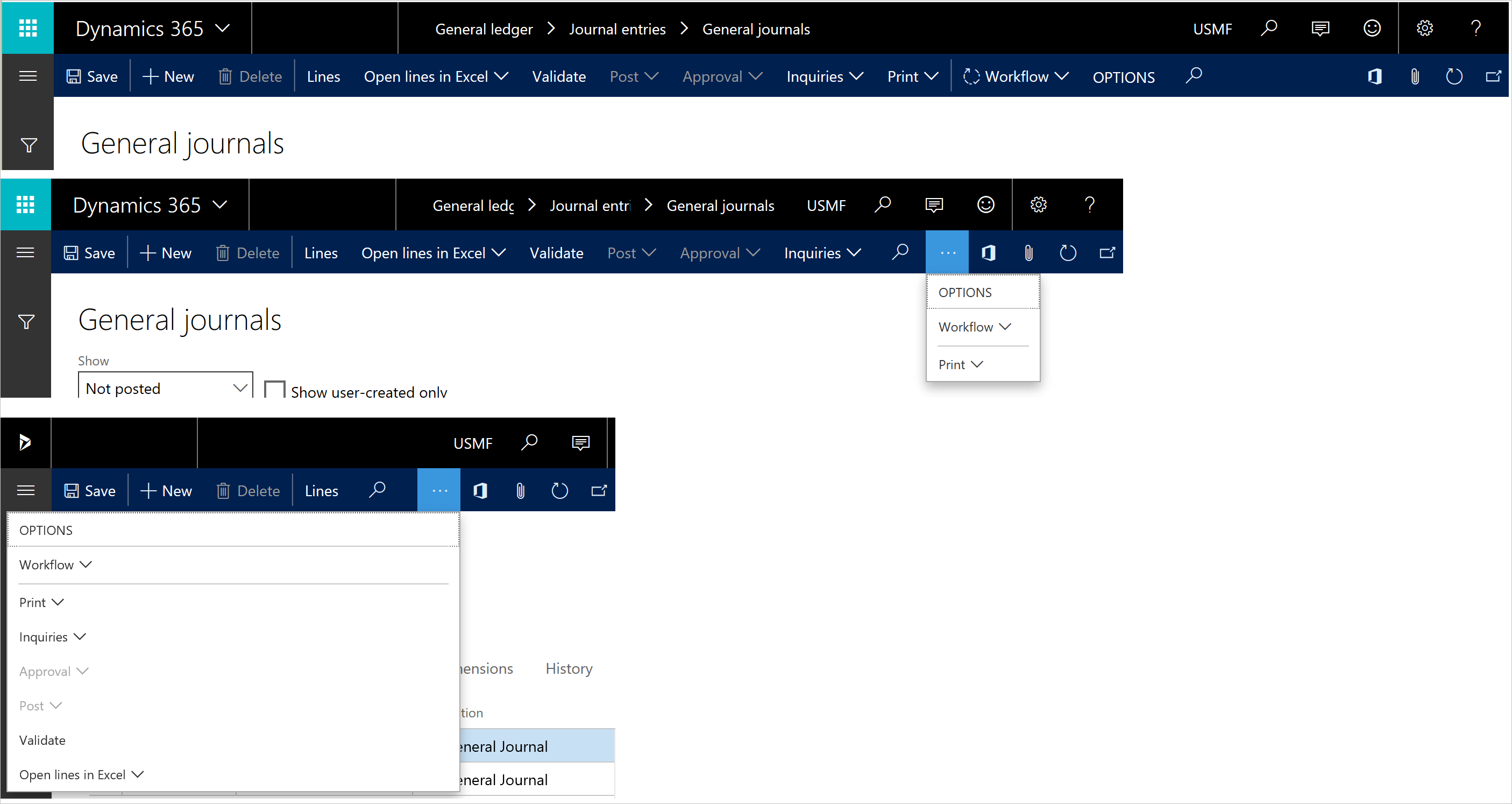The height and width of the screenshot is (804, 1512).
Task: Click USMF company in bottom header
Action: 472,443
